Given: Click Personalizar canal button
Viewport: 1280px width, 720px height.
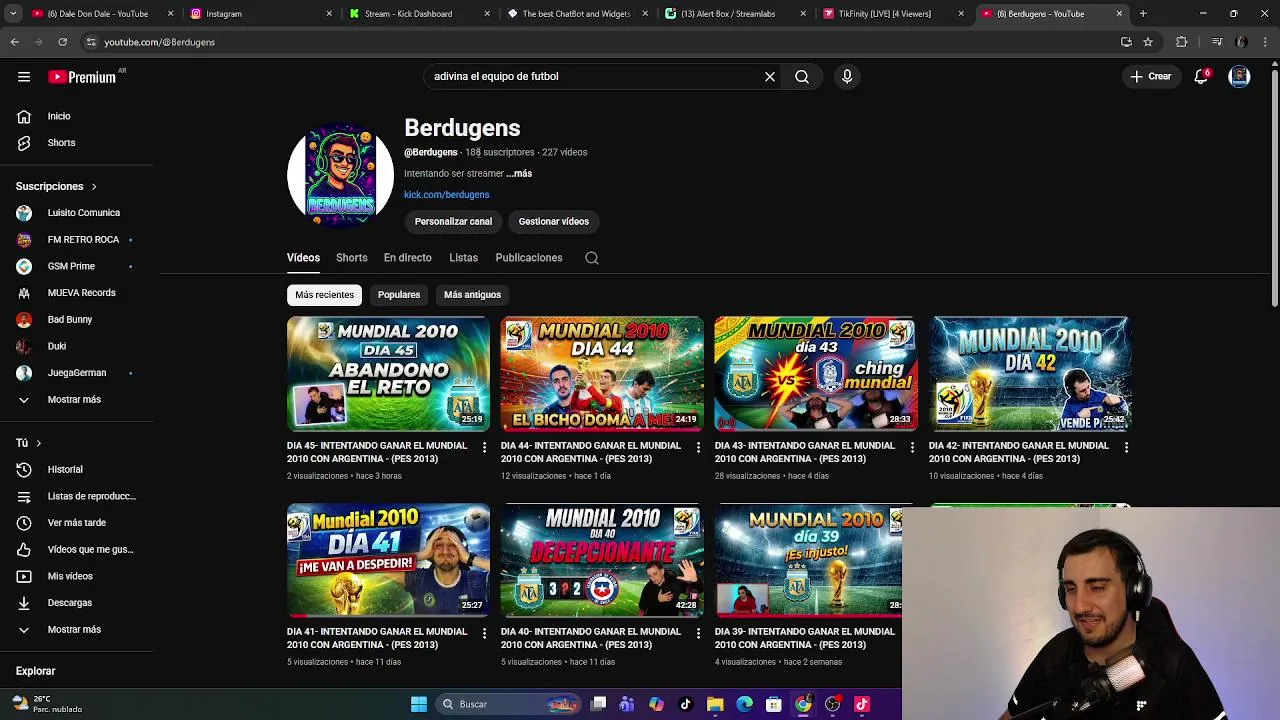Looking at the screenshot, I should (453, 222).
